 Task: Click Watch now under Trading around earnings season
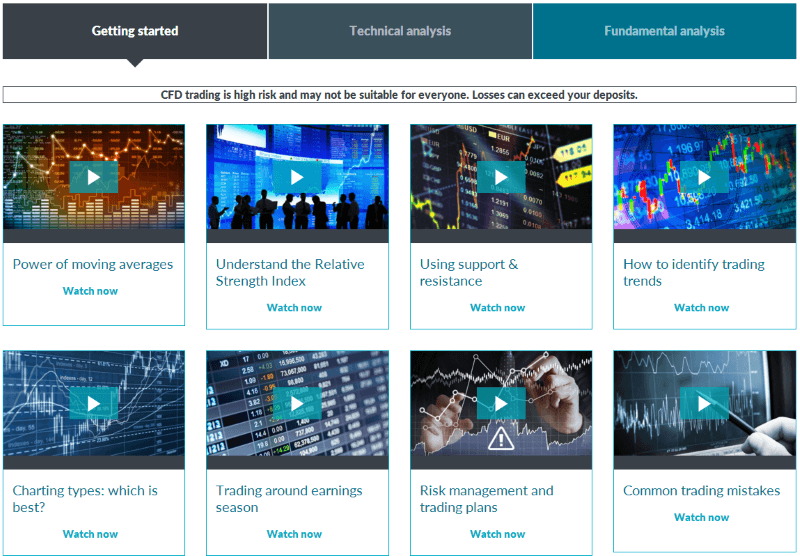pyautogui.click(x=294, y=534)
